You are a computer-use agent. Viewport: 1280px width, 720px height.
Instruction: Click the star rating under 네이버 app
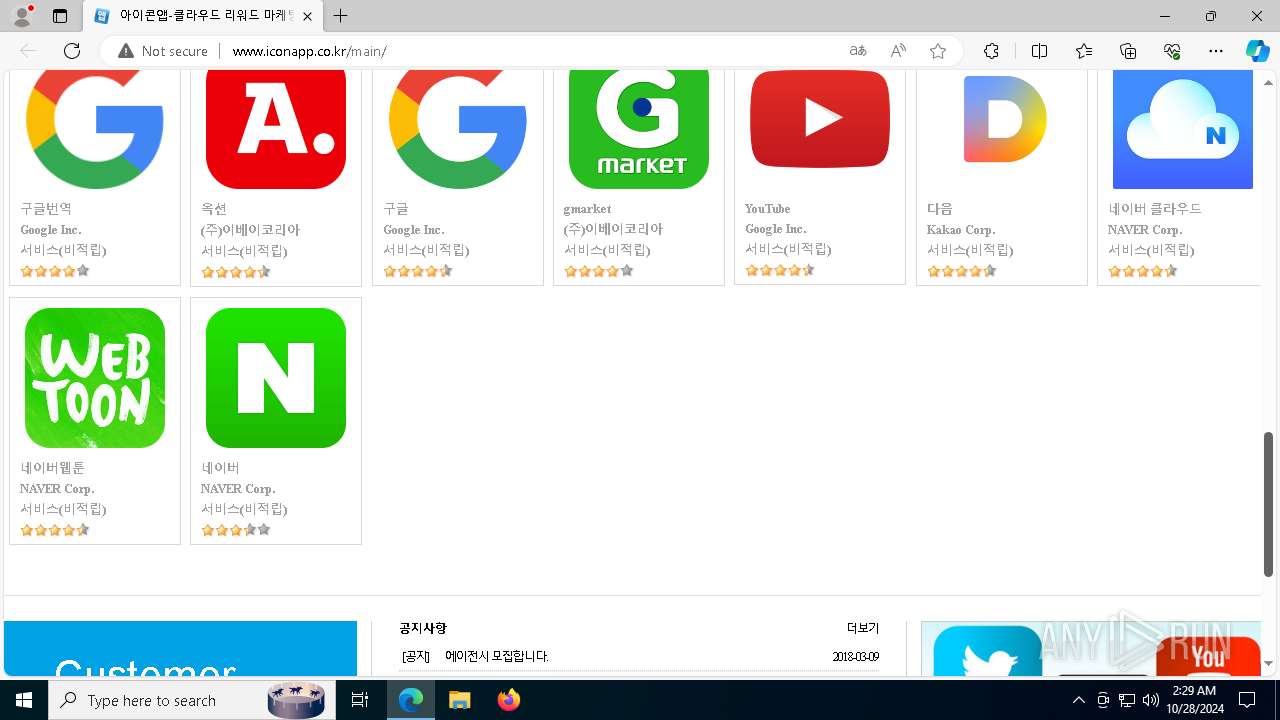point(236,530)
